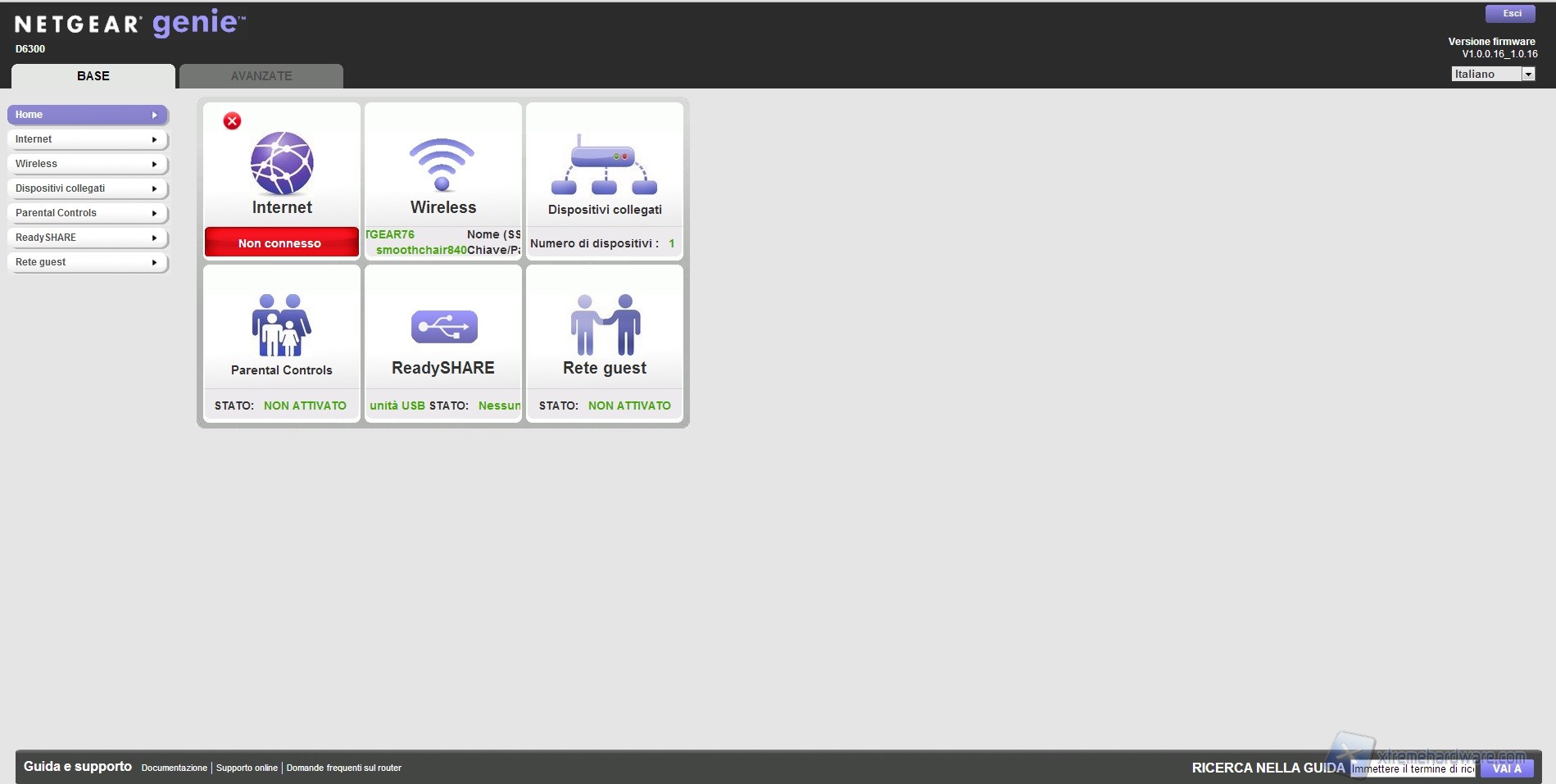Switch to the AVANZATE tab
This screenshot has width=1556, height=784.
pyautogui.click(x=261, y=76)
